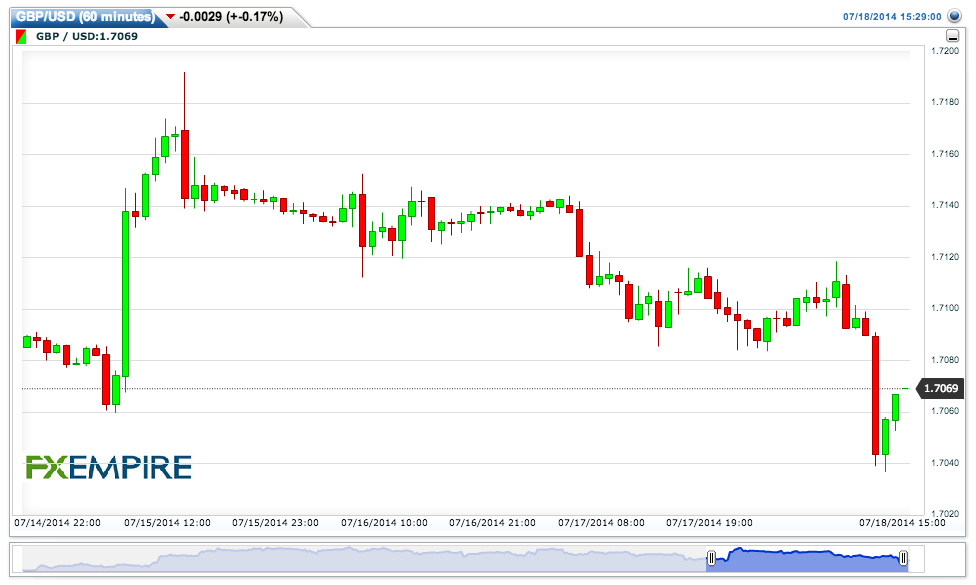
Task: Click the 1.7160 price axis label
Action: tap(944, 154)
